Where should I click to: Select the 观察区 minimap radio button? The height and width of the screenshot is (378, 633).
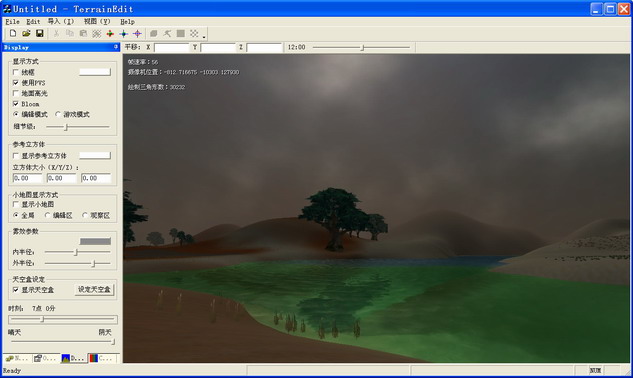point(85,215)
